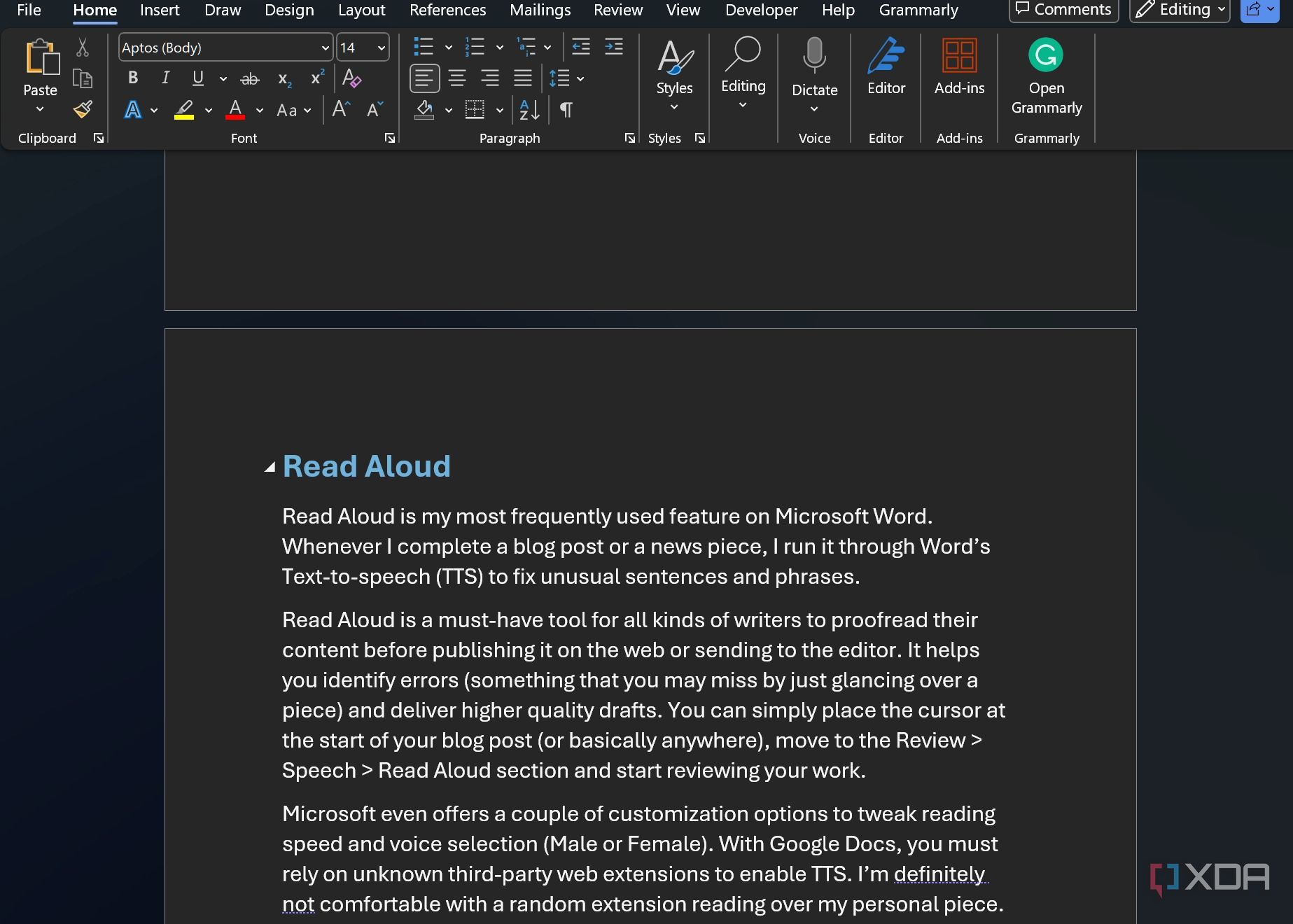This screenshot has height=924, width=1293.
Task: Click the Copy icon
Action: 83,78
